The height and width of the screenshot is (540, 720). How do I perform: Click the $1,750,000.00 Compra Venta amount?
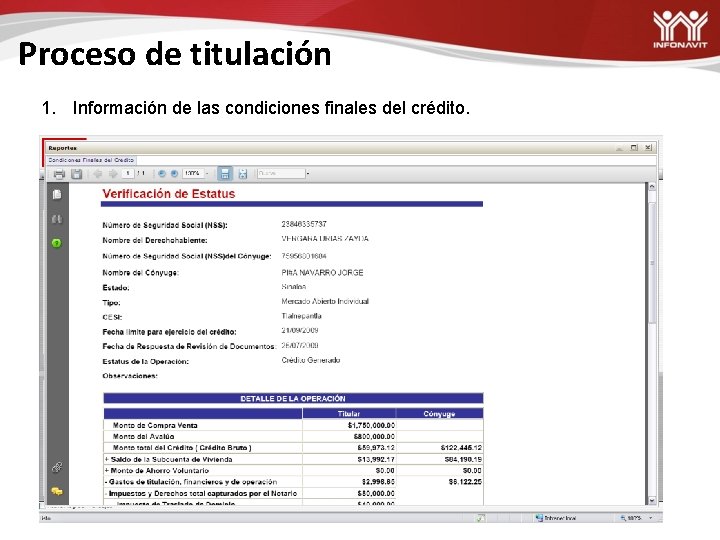pyautogui.click(x=371, y=425)
